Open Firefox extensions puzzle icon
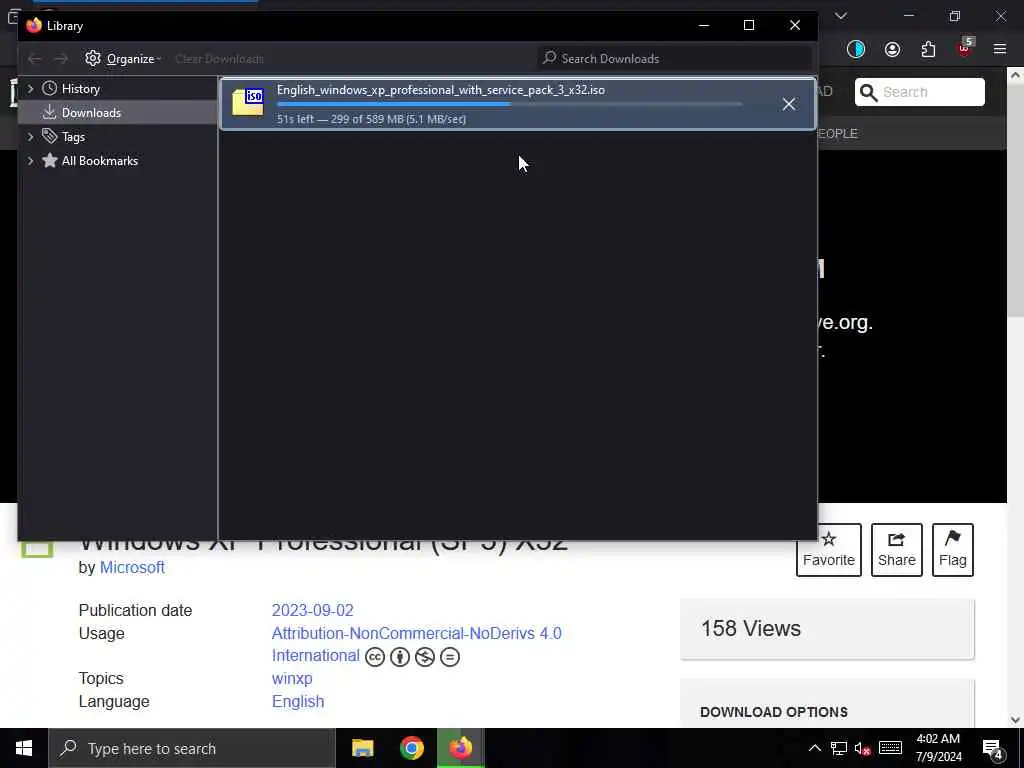Image resolution: width=1024 pixels, height=768 pixels. click(x=928, y=50)
